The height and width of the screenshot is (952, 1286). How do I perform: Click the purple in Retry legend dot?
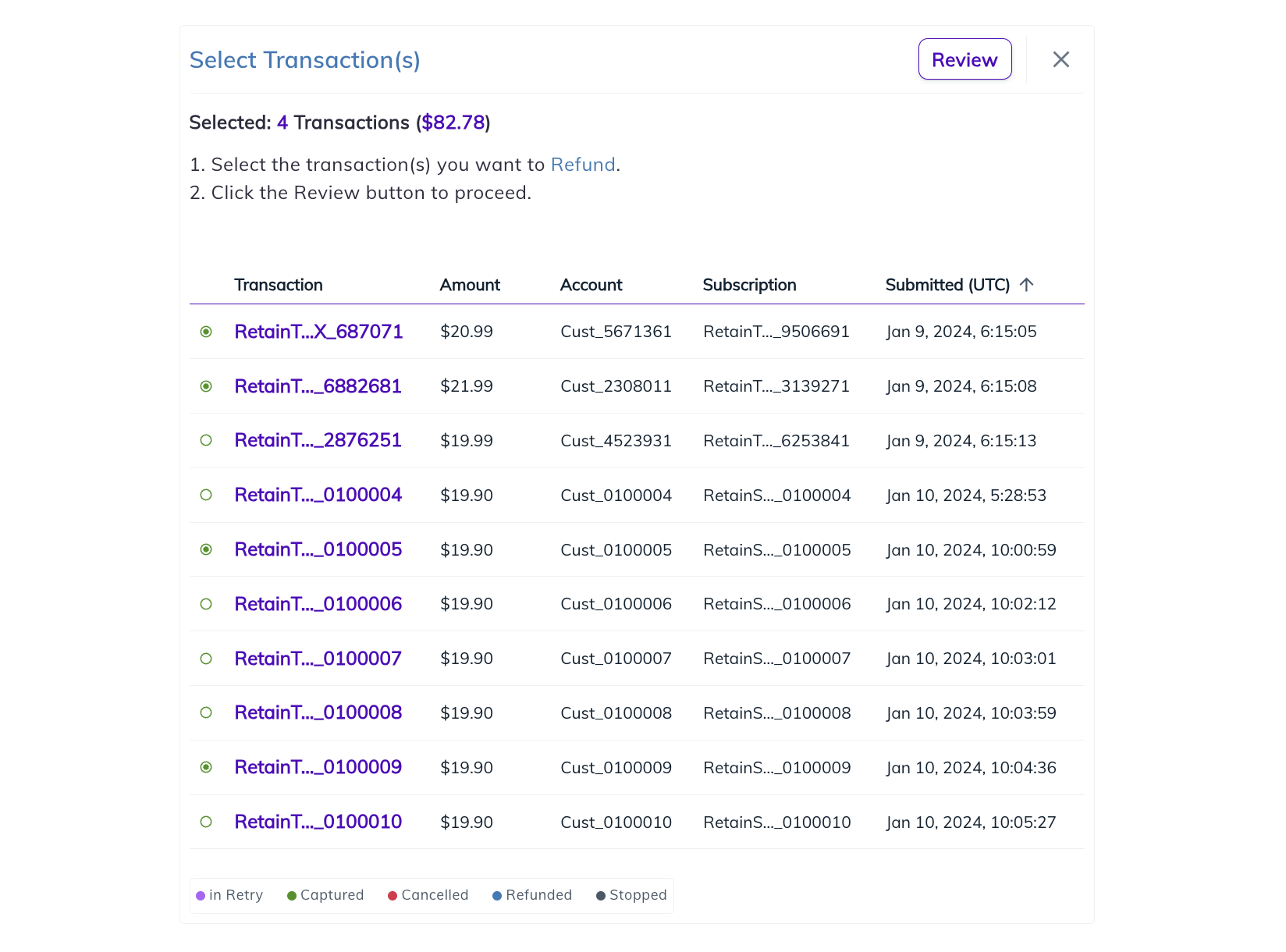coord(201,896)
